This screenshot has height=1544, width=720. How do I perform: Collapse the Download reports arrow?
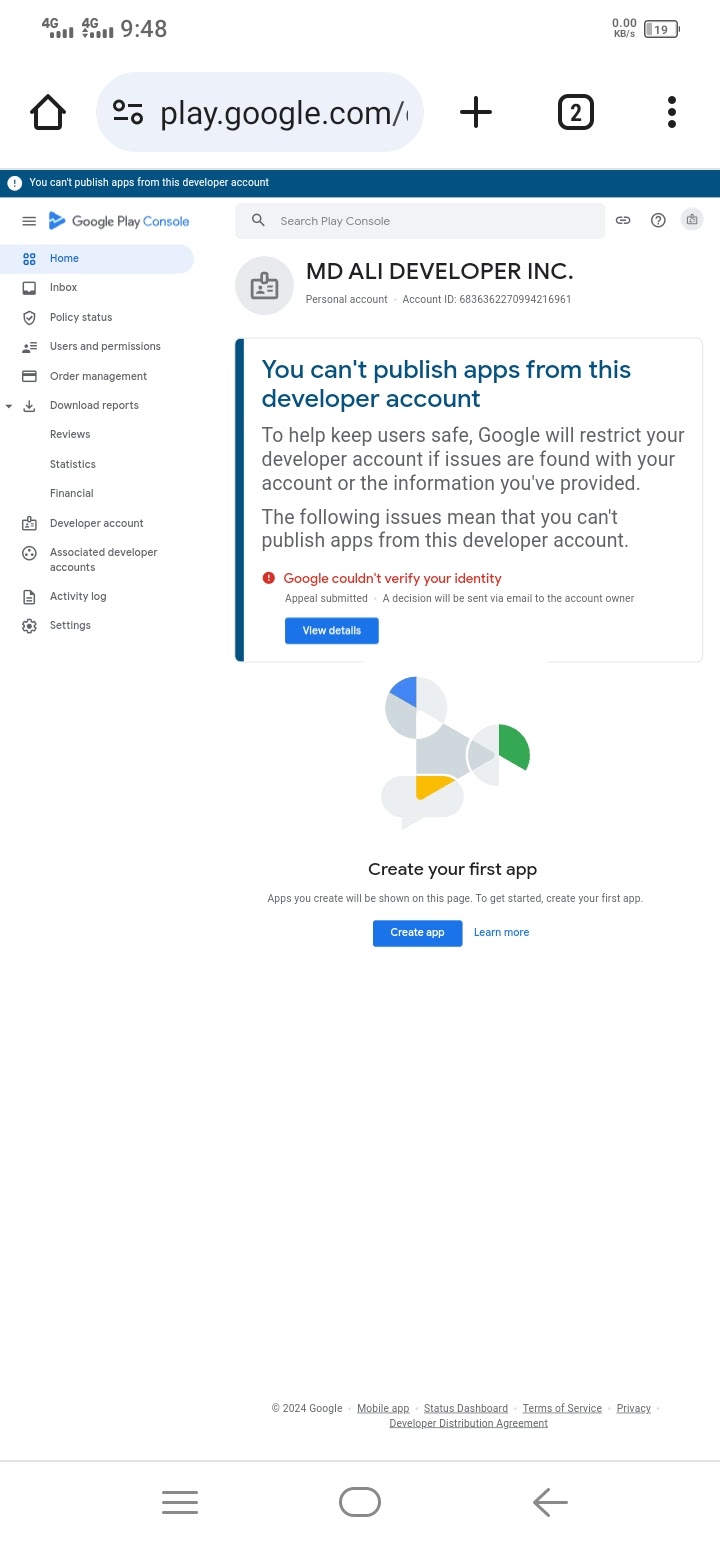9,406
